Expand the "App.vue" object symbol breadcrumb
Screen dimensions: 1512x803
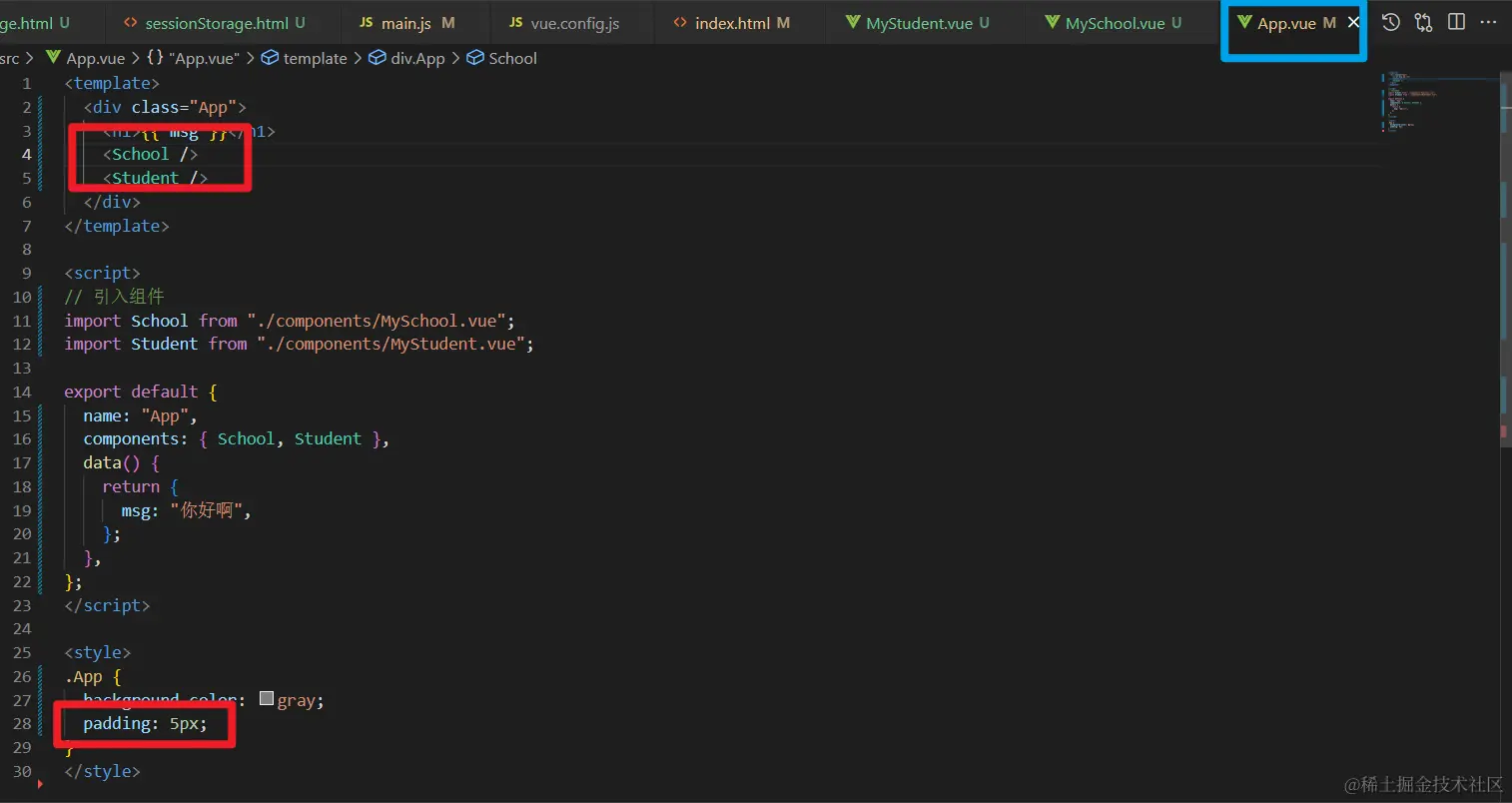click(x=194, y=58)
